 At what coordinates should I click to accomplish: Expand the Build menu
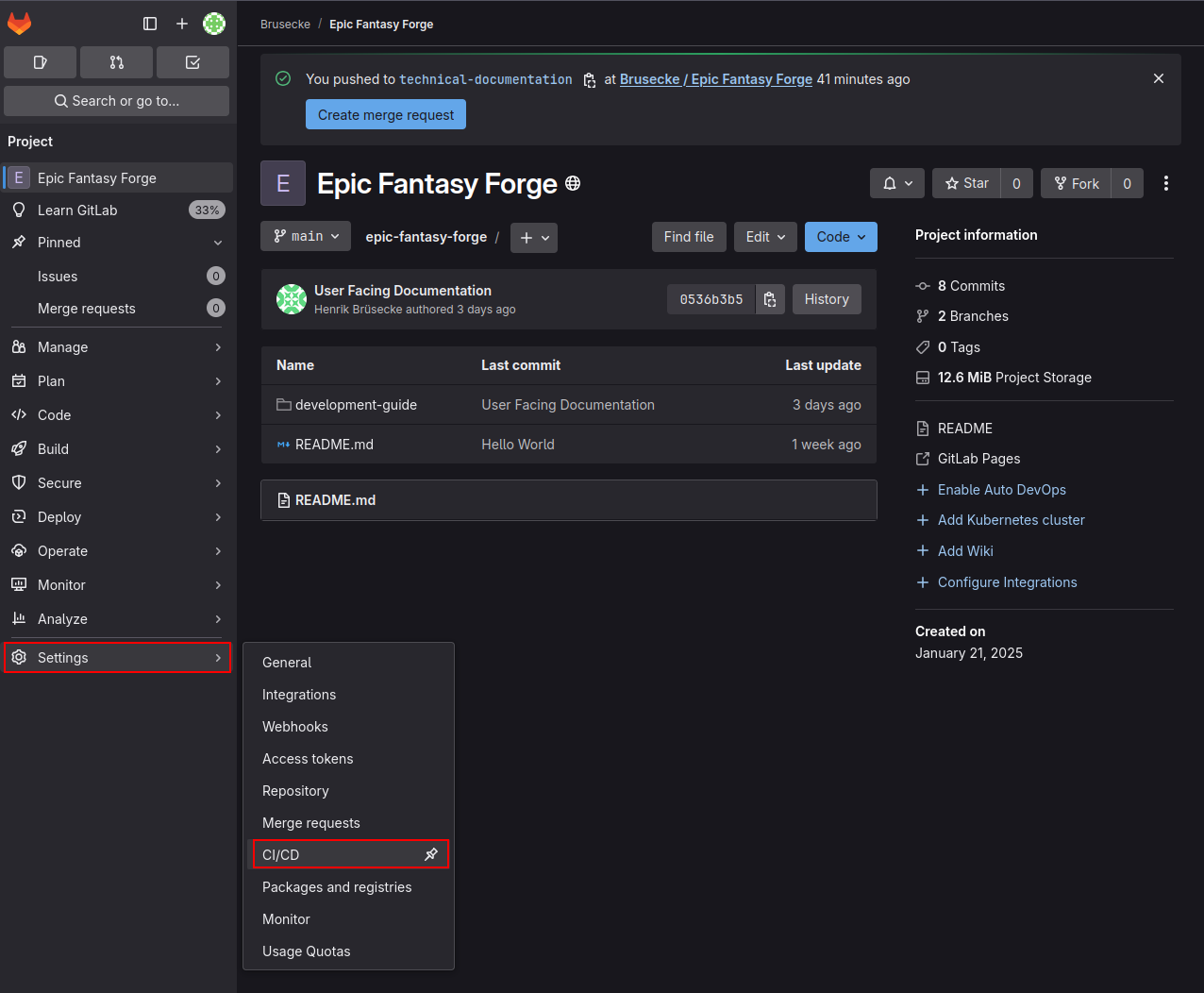tap(118, 449)
